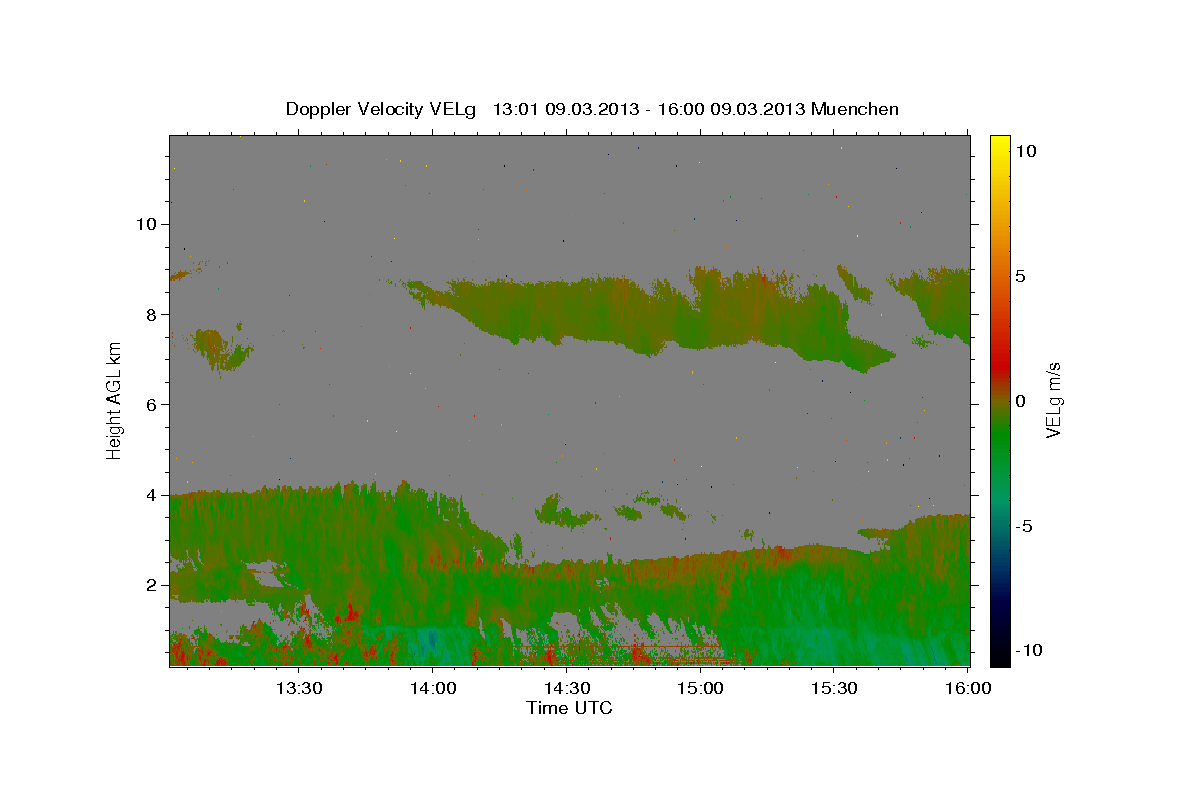Screen dimensions: 1200x800
Task: Click the '15:30' time tick label
Action: tap(834, 688)
